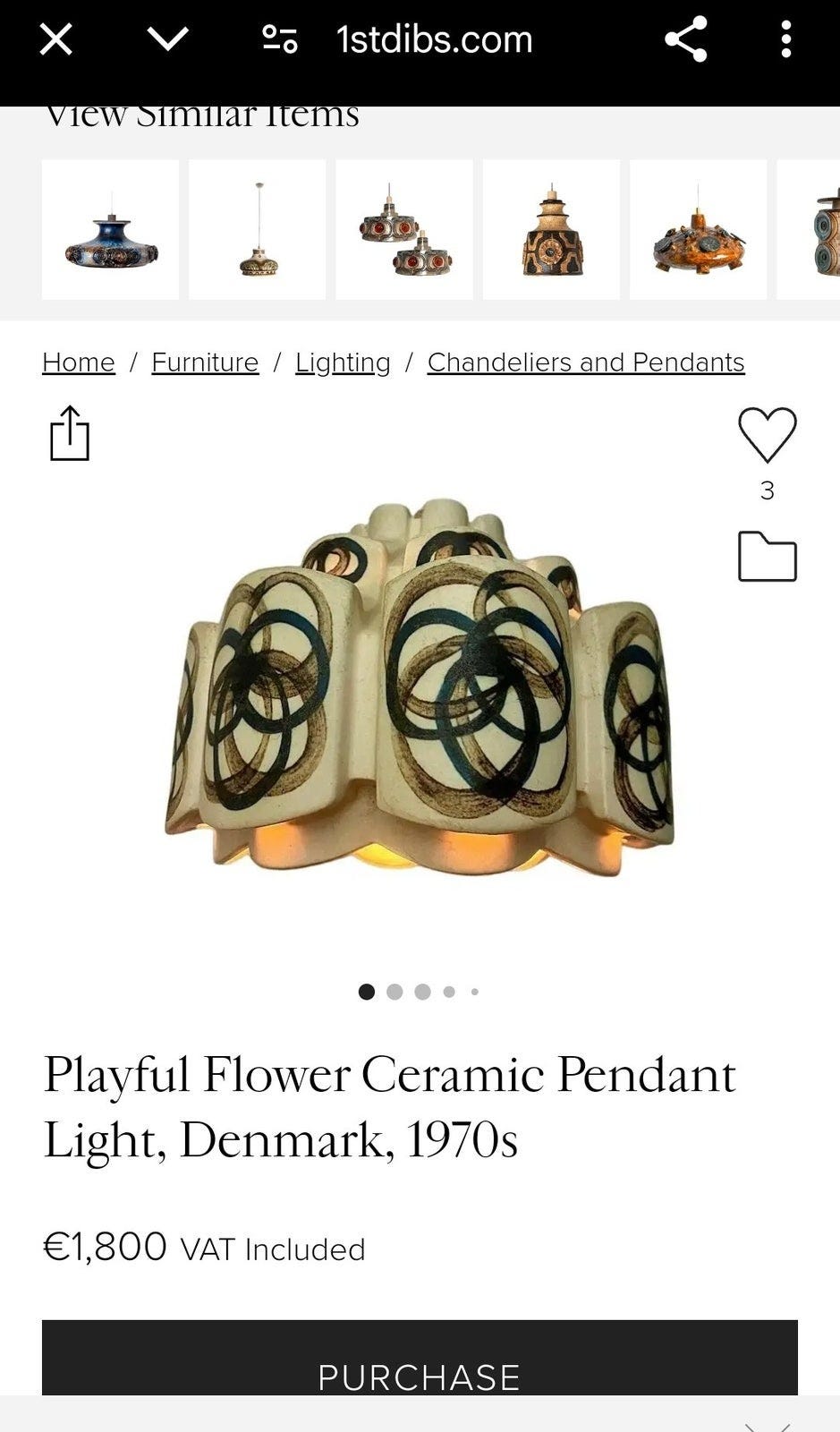Open the Lighting breadcrumb
The image size is (840, 1432).
pos(343,362)
